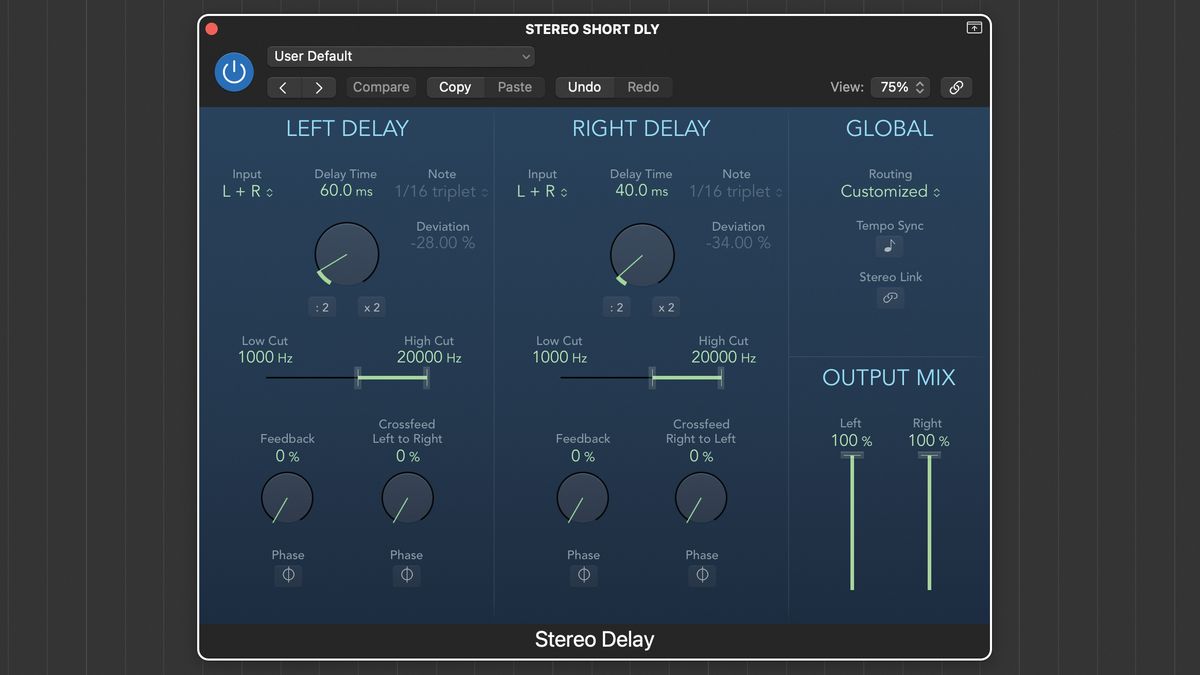Toggle the Phase invert for Left Delay feedback
The height and width of the screenshot is (675, 1200).
pos(288,574)
